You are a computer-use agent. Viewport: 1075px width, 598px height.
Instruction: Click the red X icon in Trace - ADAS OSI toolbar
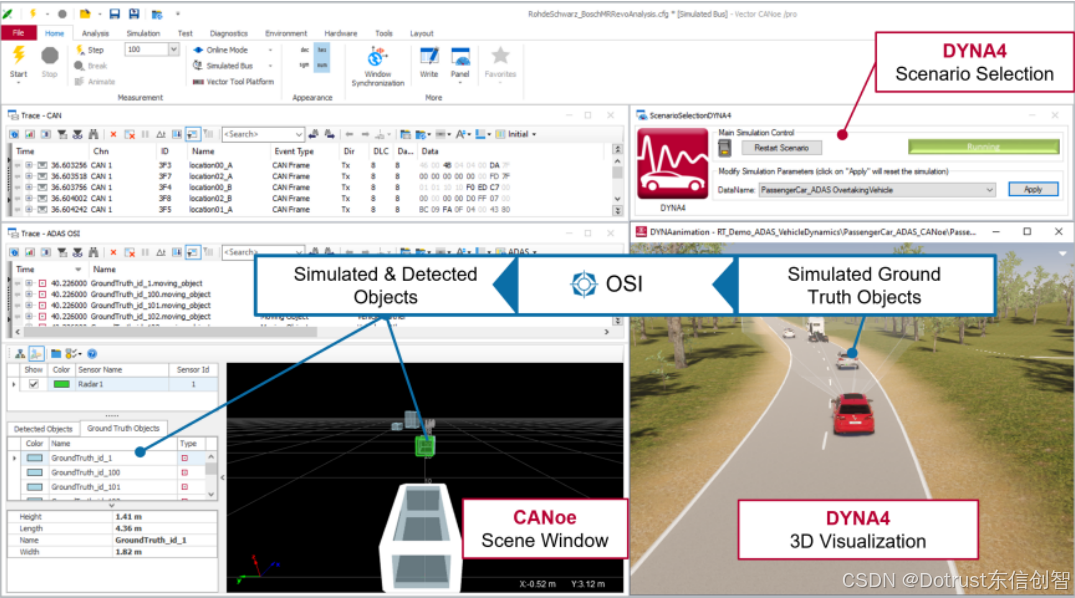click(x=113, y=252)
